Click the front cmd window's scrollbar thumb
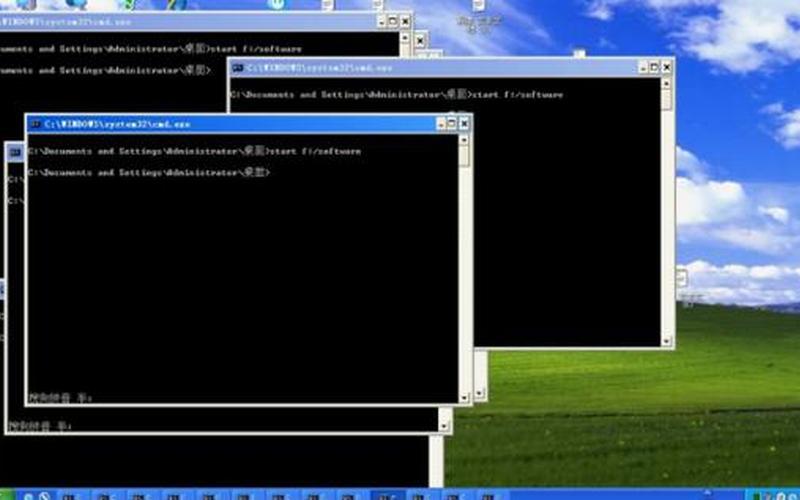800x500 pixels. click(464, 156)
